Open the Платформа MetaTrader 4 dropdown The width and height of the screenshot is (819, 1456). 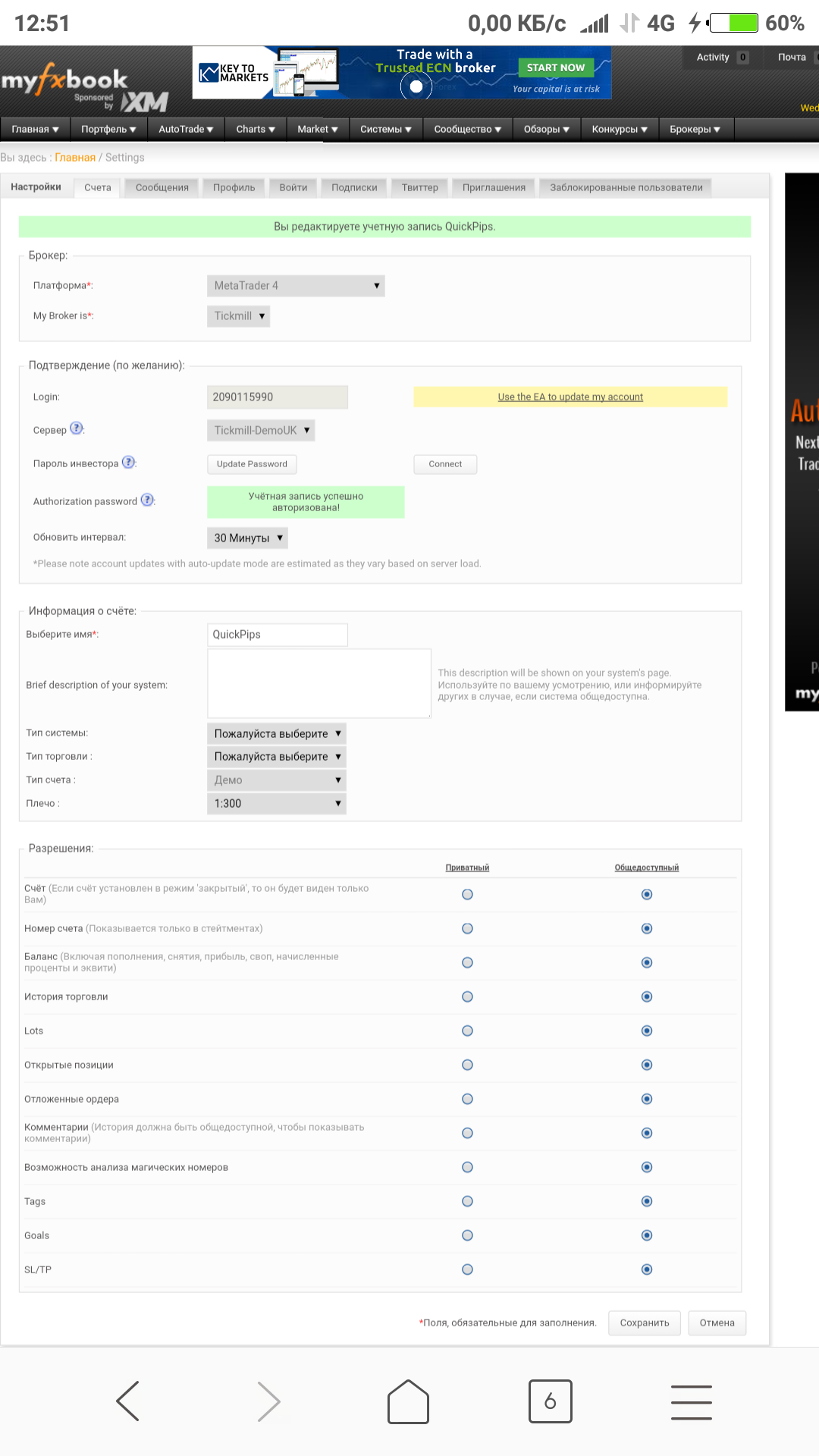296,286
